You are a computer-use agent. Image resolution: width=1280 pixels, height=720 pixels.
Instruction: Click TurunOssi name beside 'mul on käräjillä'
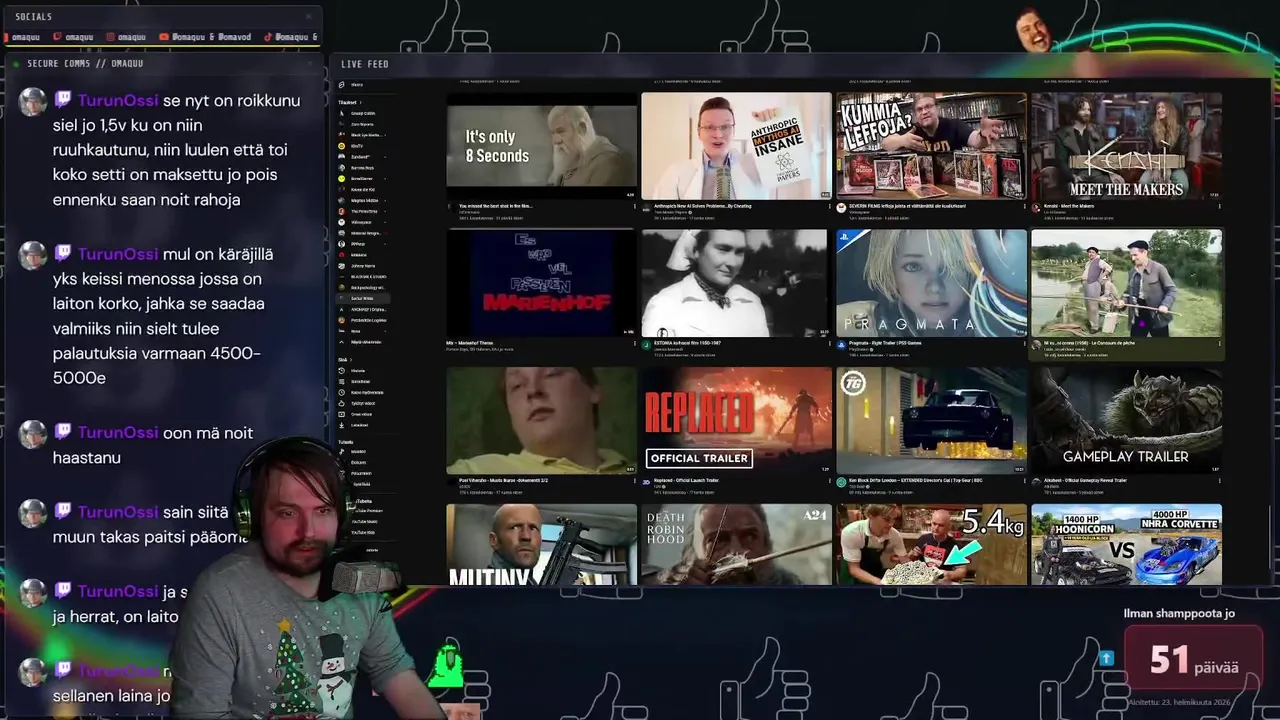(x=118, y=254)
